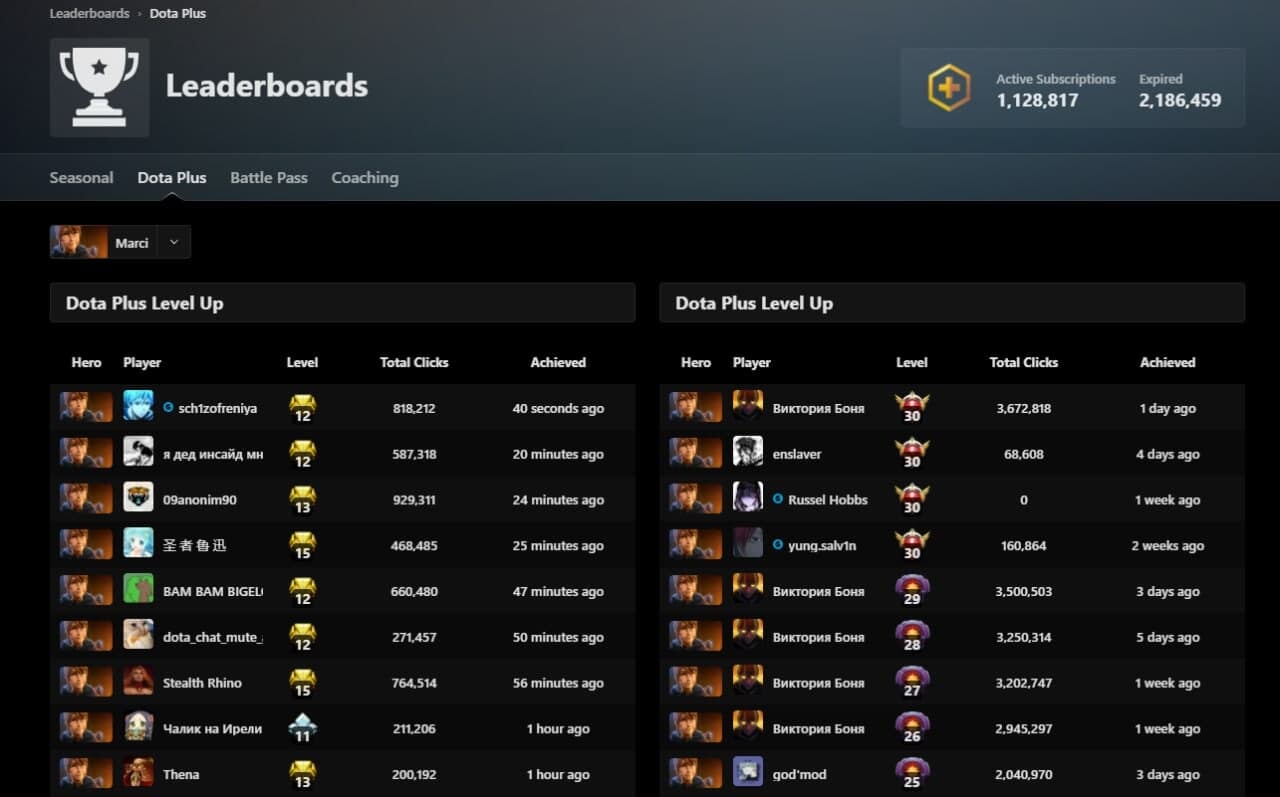This screenshot has width=1280, height=797.
Task: Open Russel Hobbs profile link
Action: pos(827,500)
